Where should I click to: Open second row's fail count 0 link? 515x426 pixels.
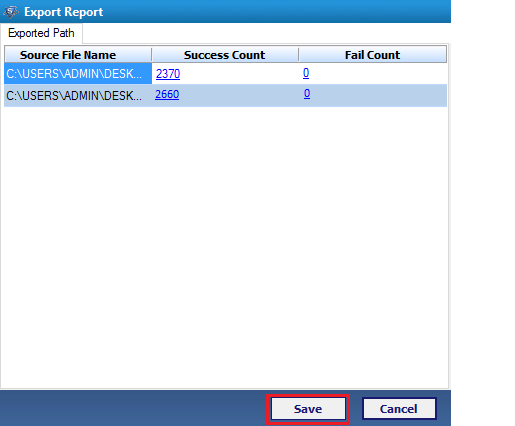point(307,94)
